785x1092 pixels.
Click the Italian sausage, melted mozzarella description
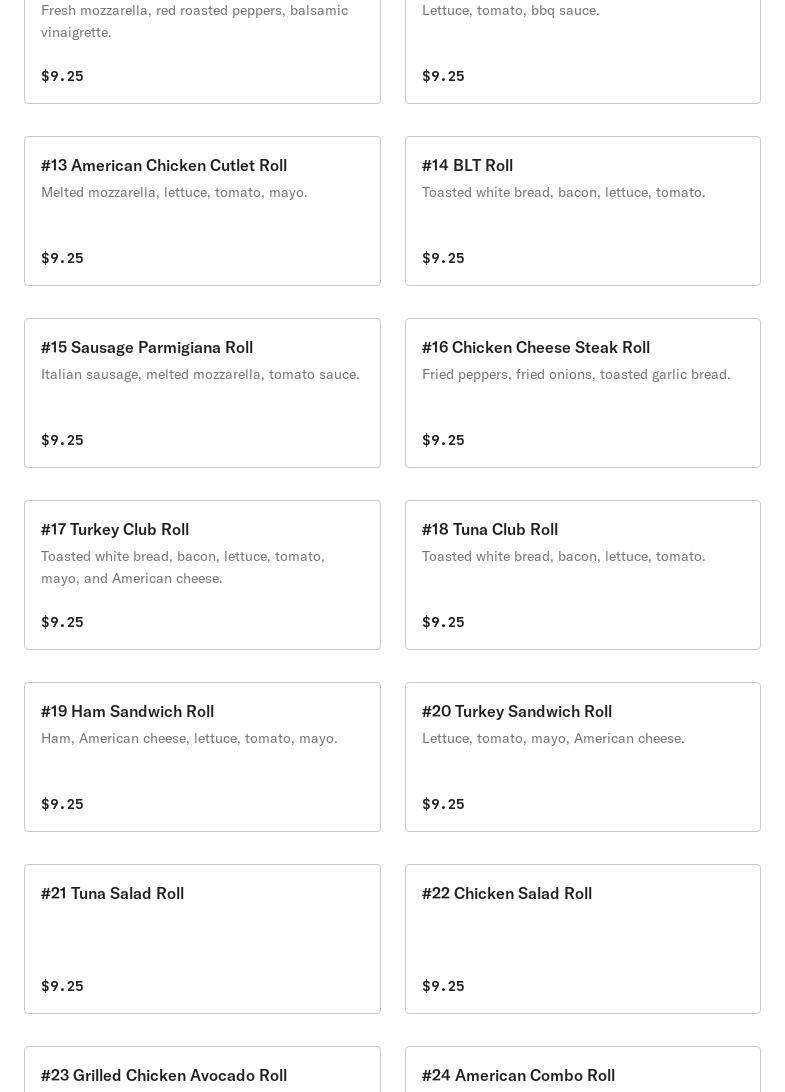point(200,374)
